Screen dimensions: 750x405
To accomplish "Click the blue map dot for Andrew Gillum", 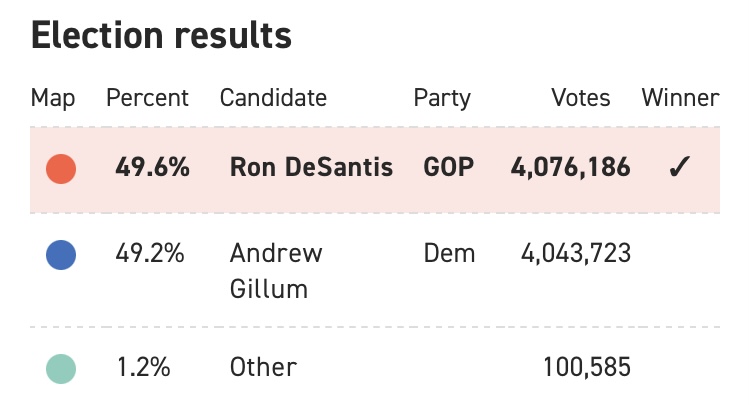I will (61, 255).
